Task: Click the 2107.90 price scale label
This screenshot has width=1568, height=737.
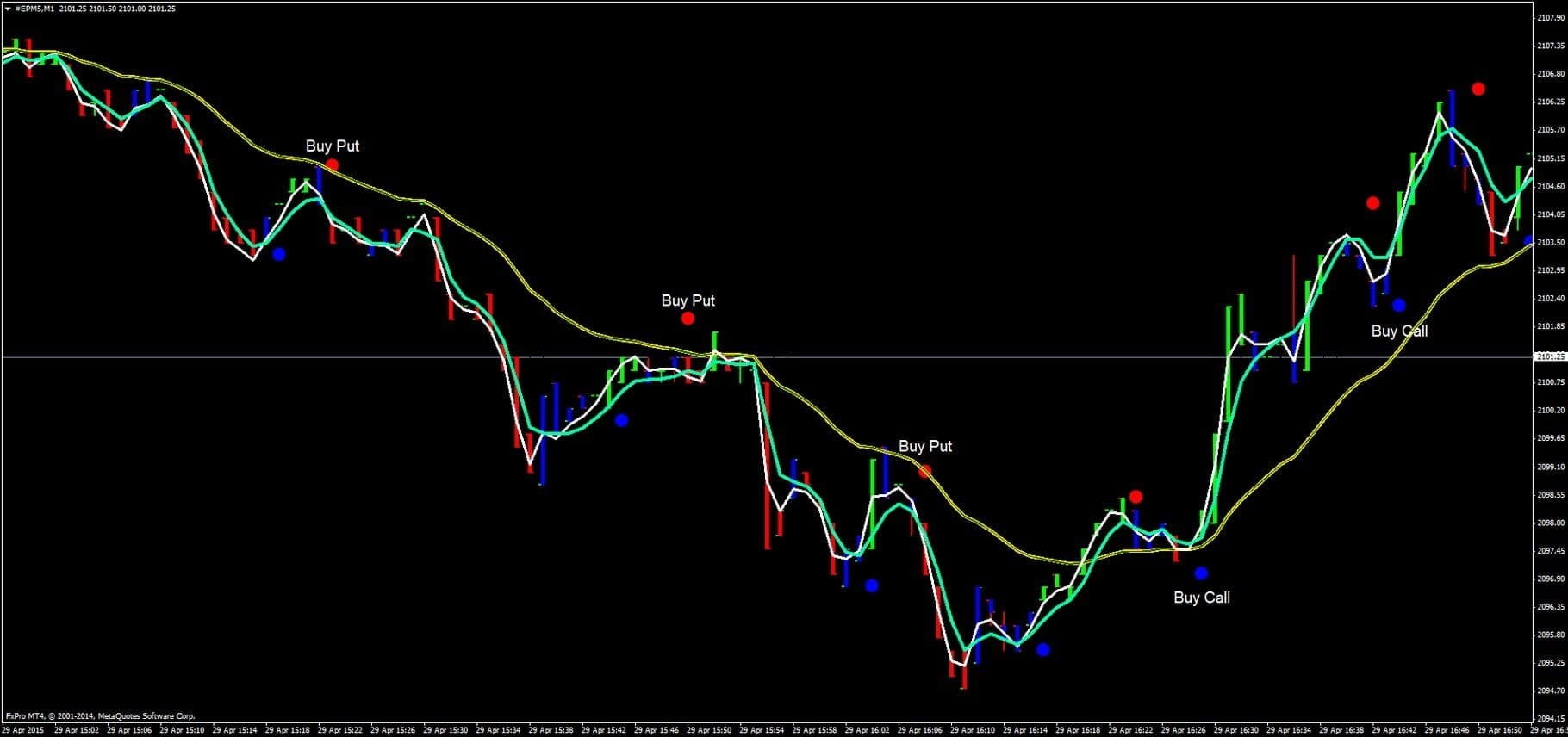Action: (1550, 17)
